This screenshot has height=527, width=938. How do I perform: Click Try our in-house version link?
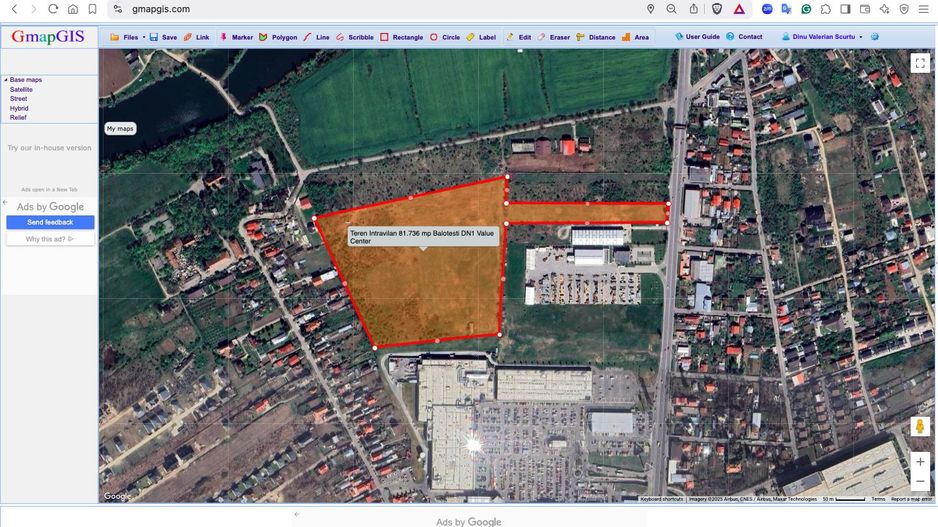coord(49,148)
